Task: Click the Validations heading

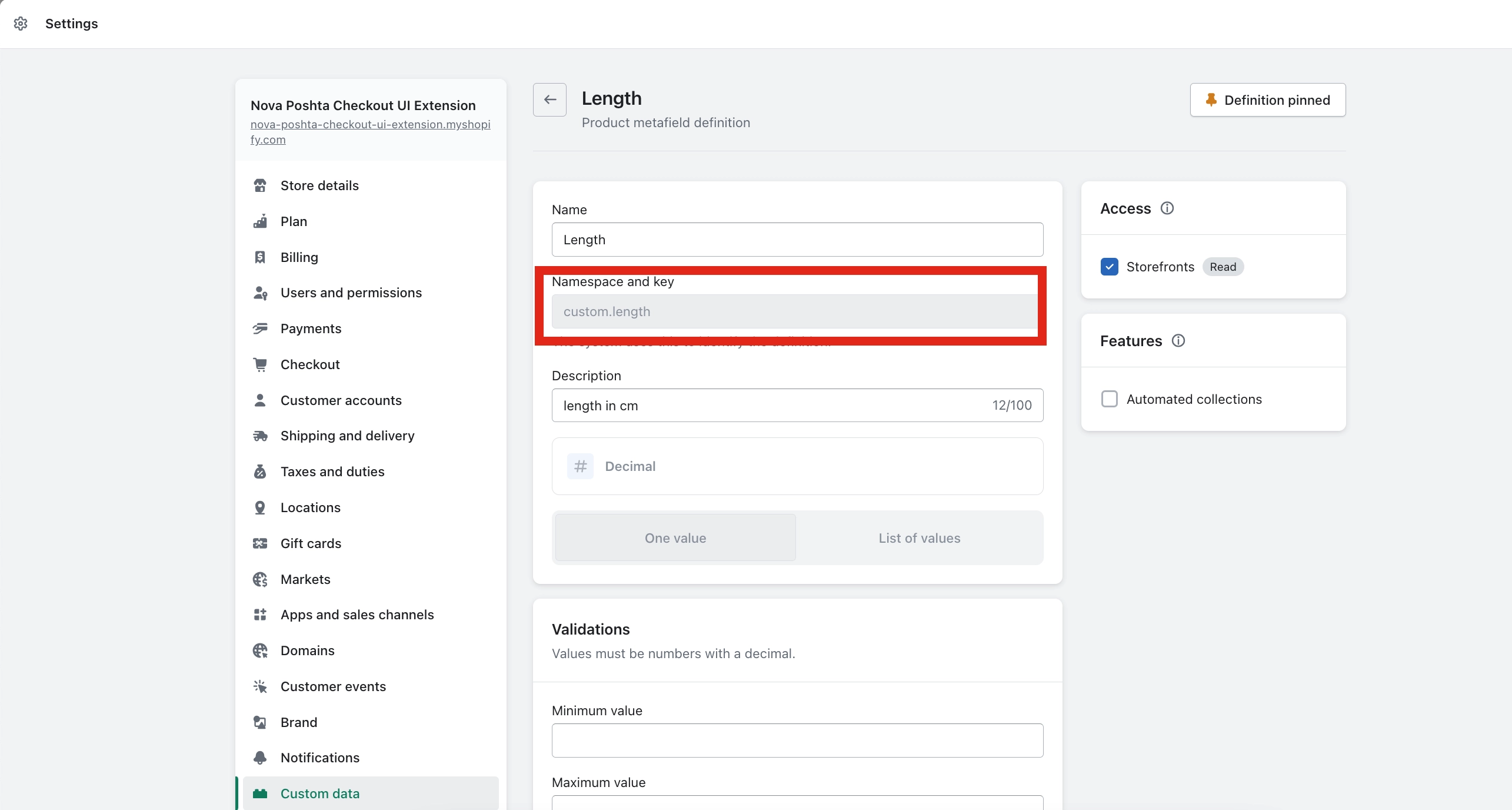Action: pyautogui.click(x=591, y=629)
